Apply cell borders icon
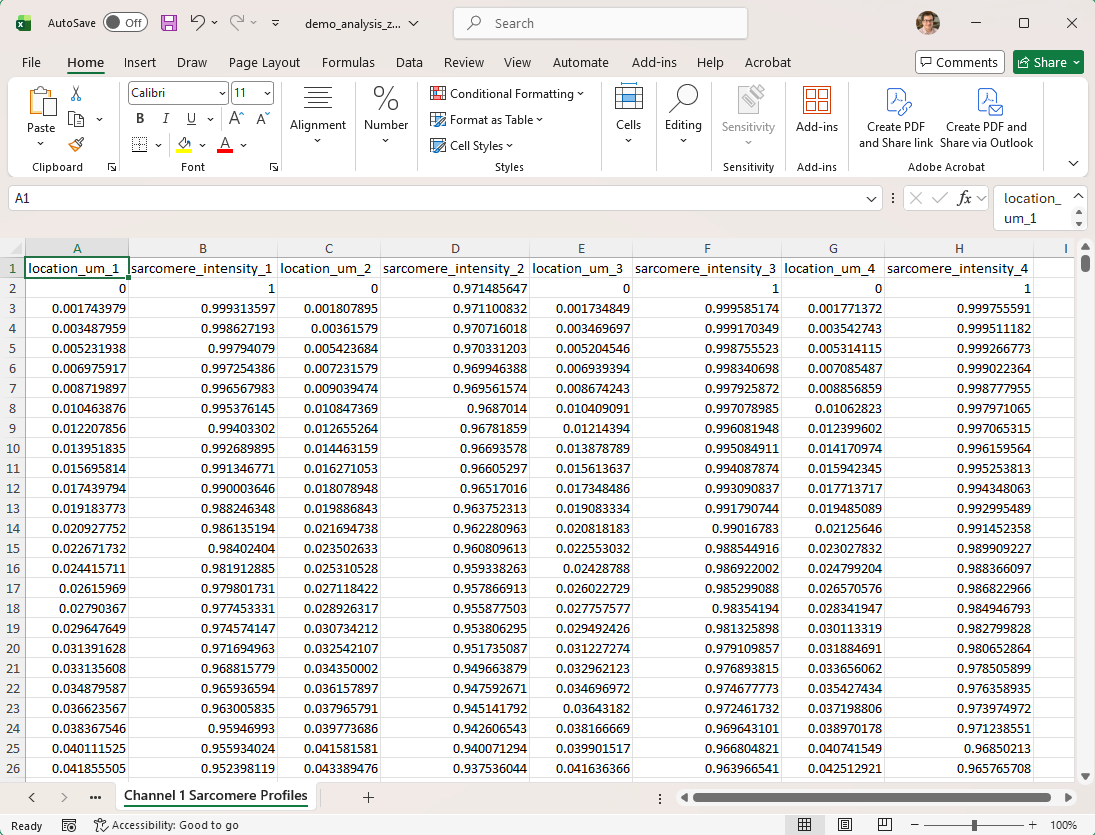The width and height of the screenshot is (1095, 835). 140,145
